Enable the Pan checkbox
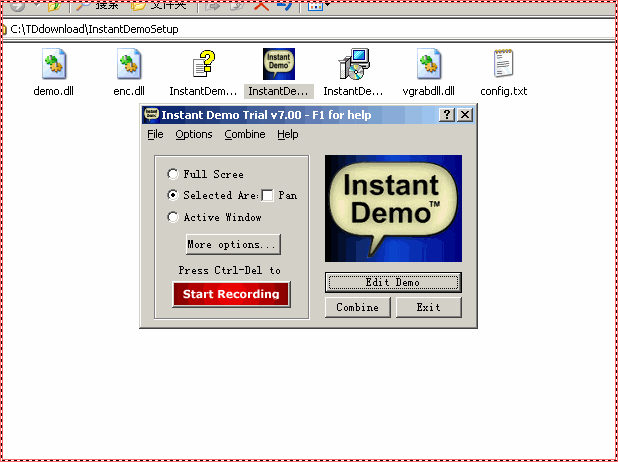618x462 pixels. click(x=268, y=195)
